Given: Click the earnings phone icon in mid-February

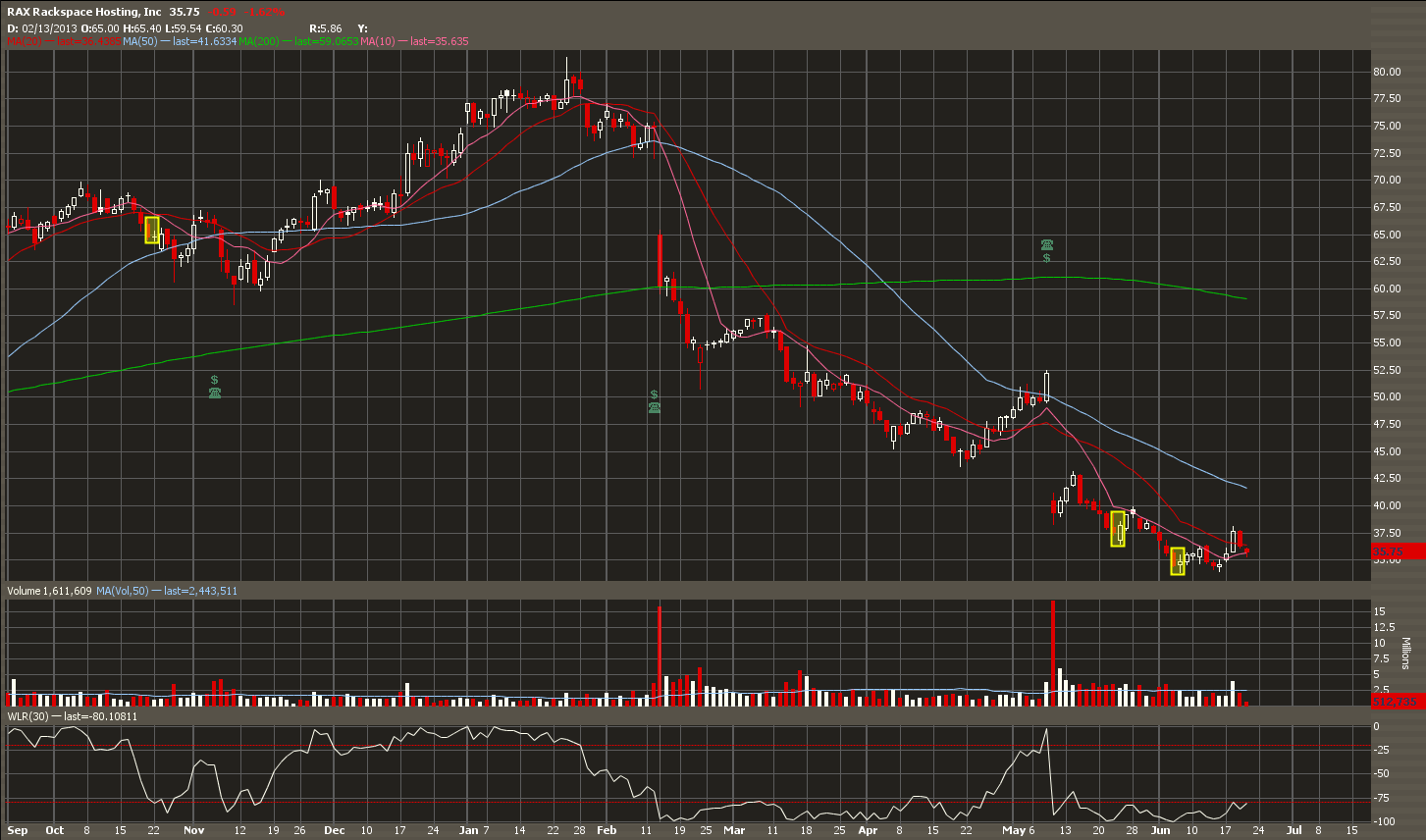Looking at the screenshot, I should tap(655, 407).
